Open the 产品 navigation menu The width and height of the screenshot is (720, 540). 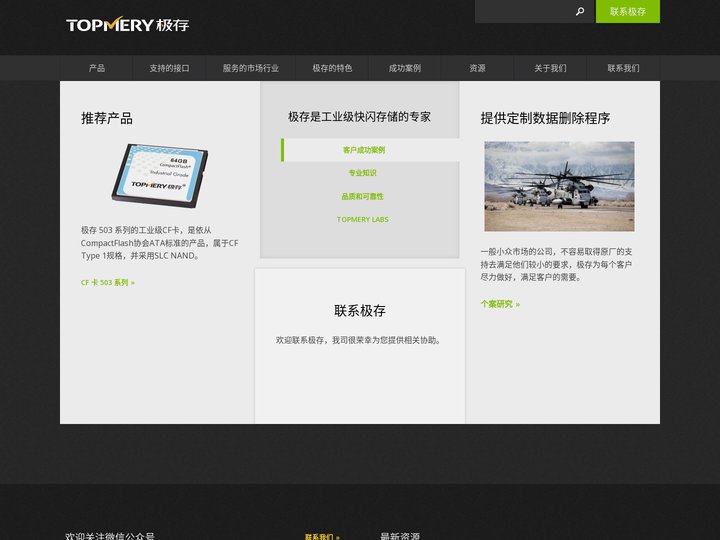97,68
